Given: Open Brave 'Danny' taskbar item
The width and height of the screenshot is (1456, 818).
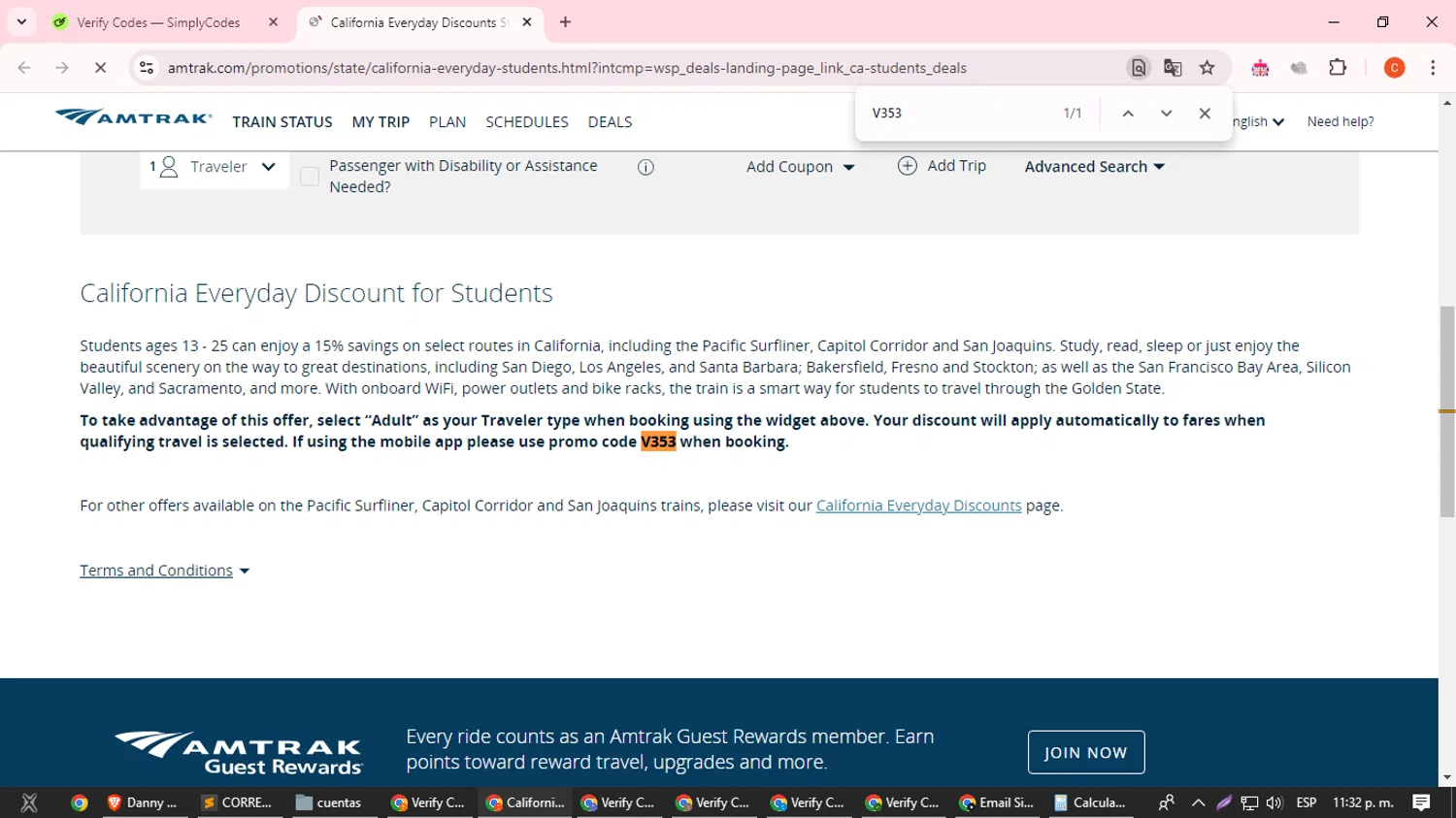Looking at the screenshot, I should 143,802.
